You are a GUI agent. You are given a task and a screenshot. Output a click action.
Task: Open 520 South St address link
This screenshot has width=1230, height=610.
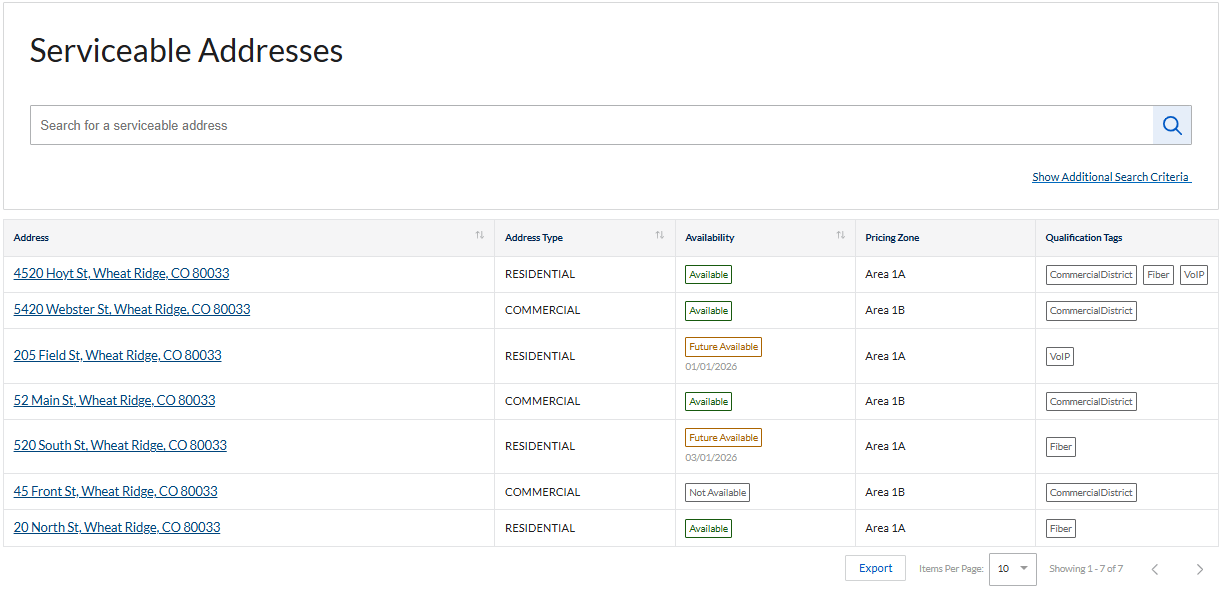tap(120, 445)
